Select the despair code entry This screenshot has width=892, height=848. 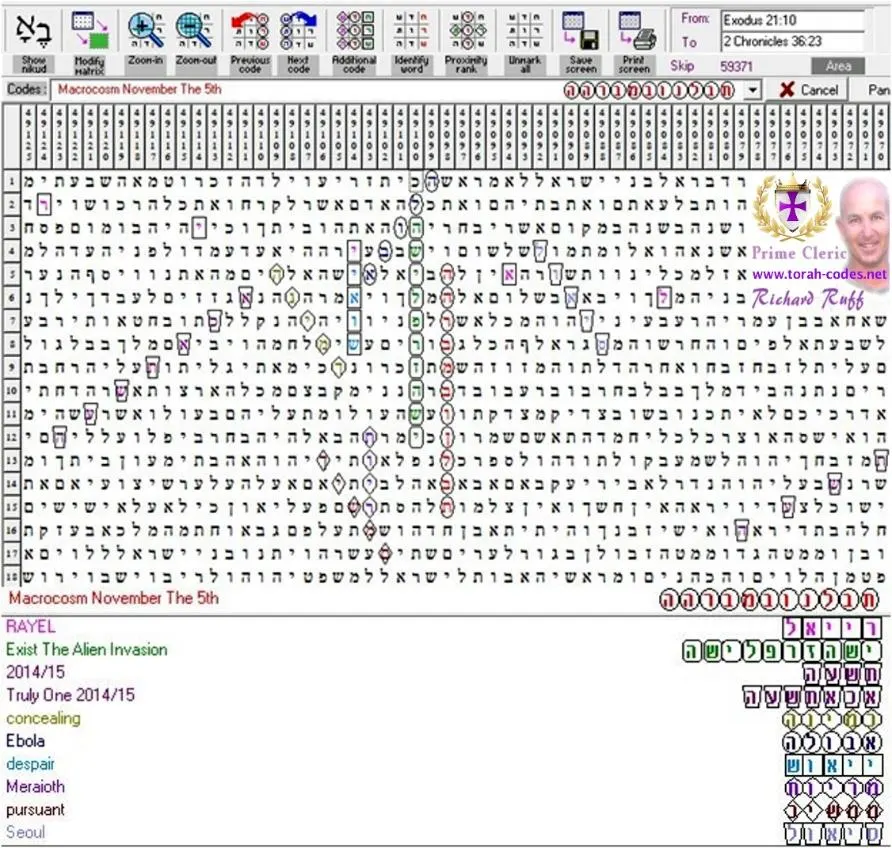point(31,764)
